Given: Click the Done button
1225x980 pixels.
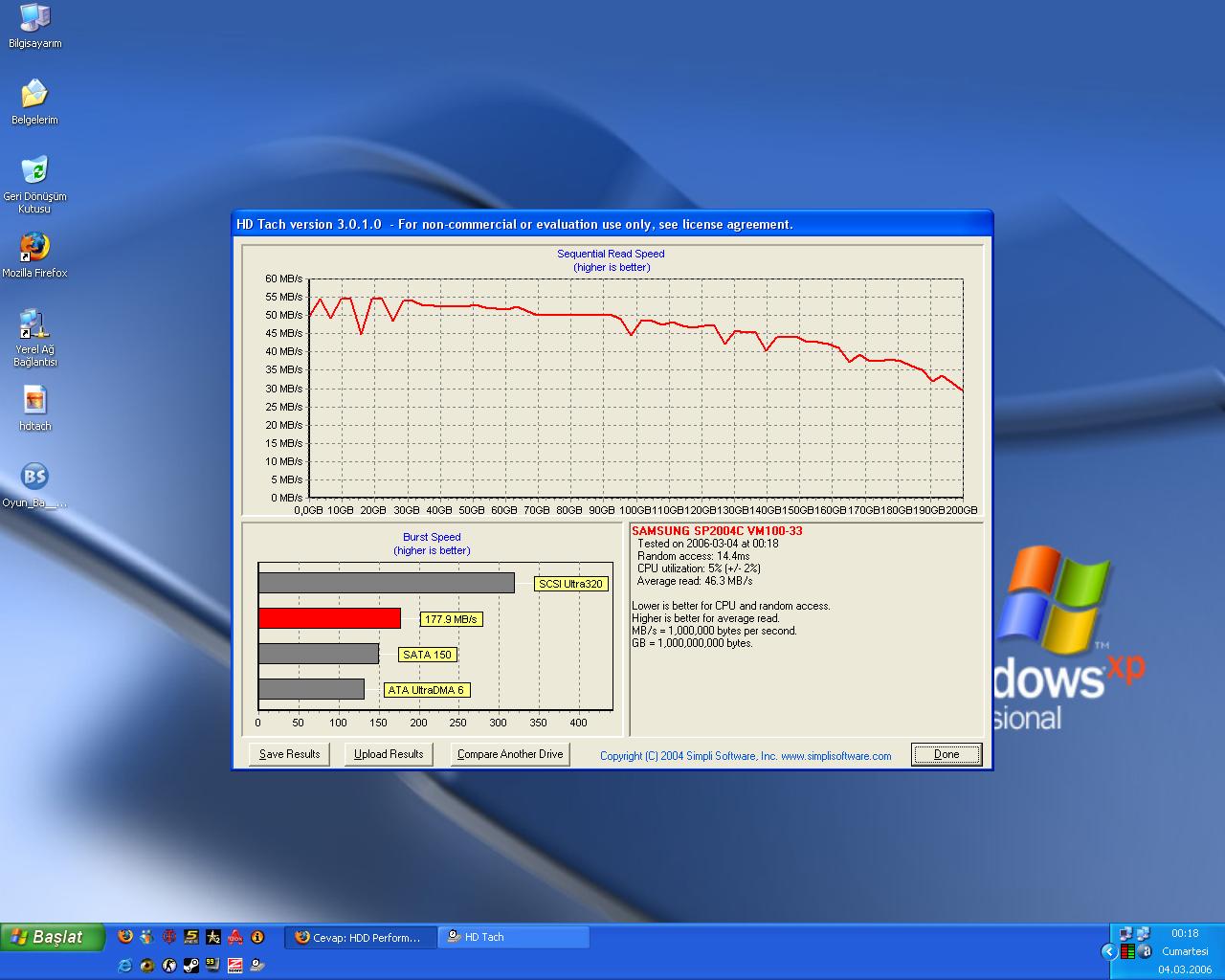Looking at the screenshot, I should click(x=947, y=754).
